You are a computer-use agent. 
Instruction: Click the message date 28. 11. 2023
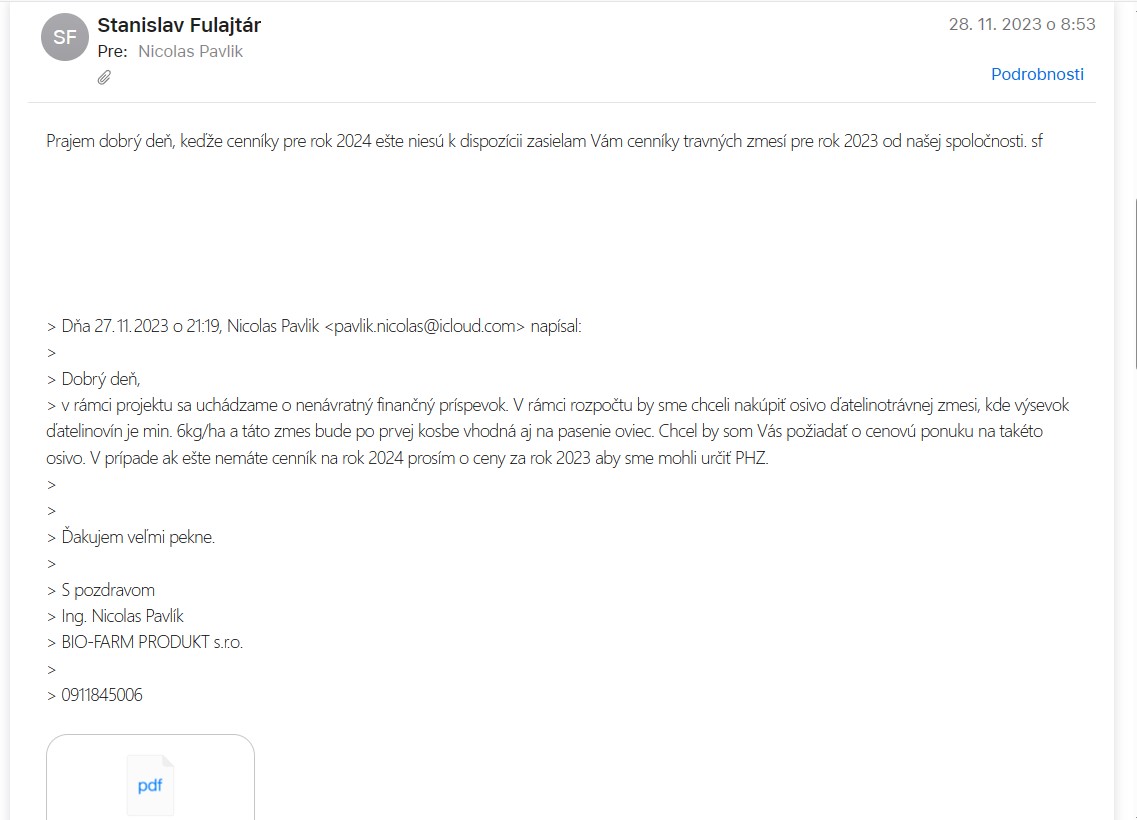(1021, 25)
